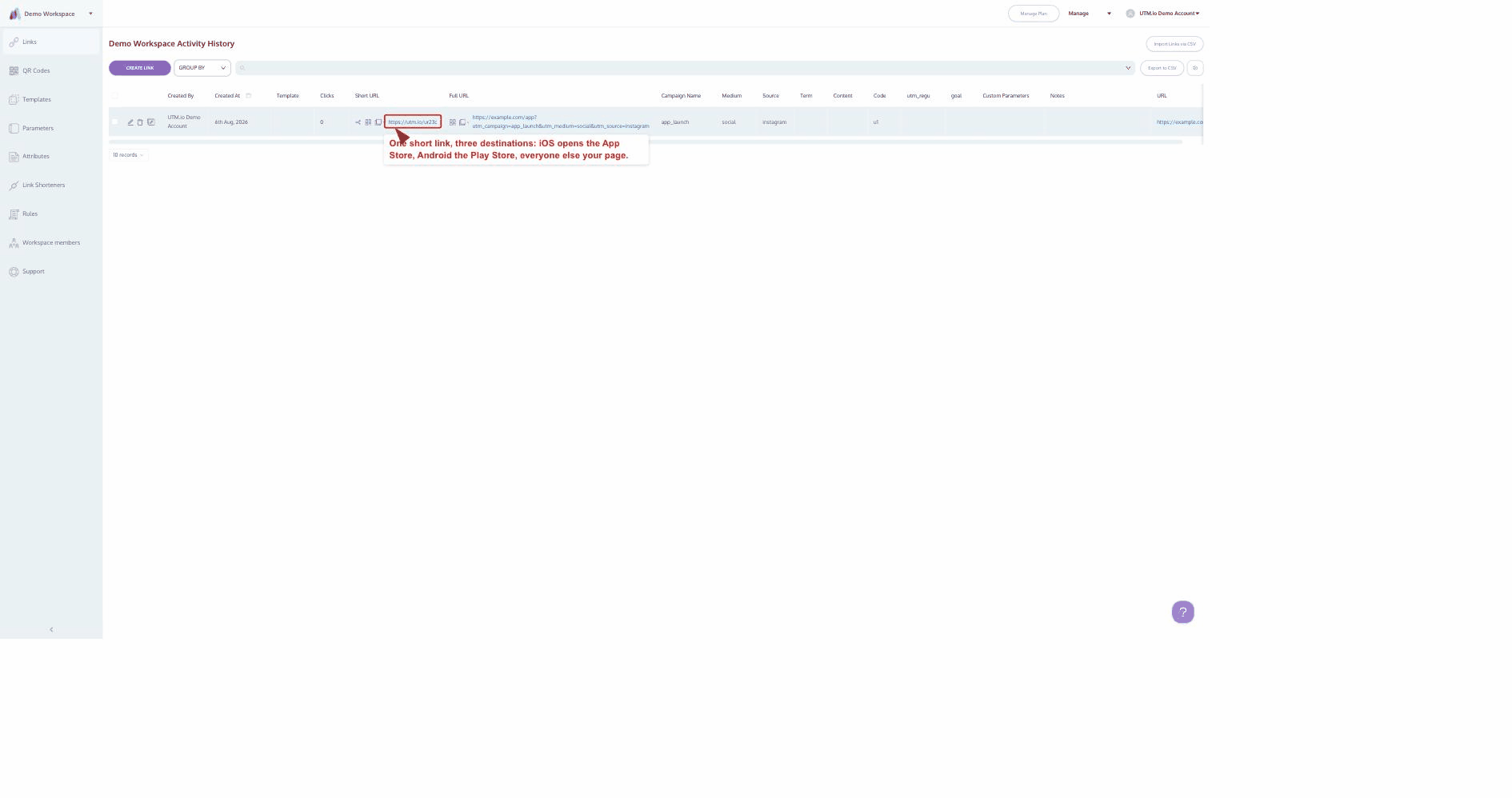Viewport: 1512px width, 798px height.
Task: Click the calendar filter icon beside Created At
Action: pos(249,95)
